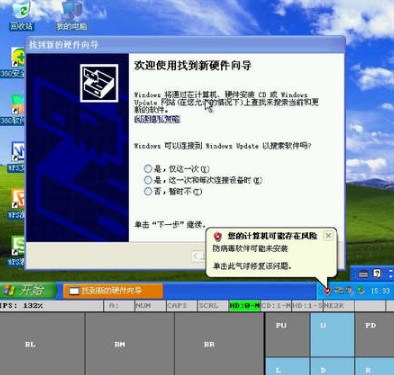Choose '否，暂时不' radio option
This screenshot has width=394, height=375.
tap(148, 191)
